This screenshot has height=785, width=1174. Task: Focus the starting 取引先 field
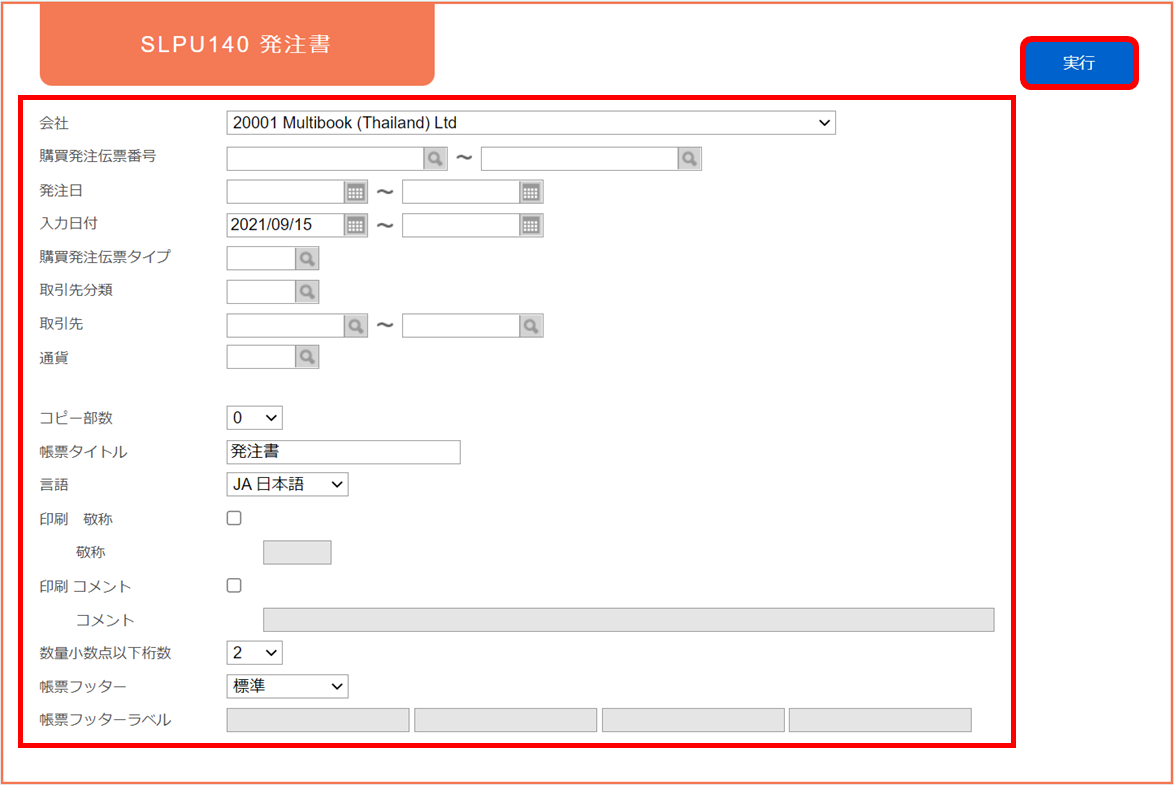pyautogui.click(x=286, y=326)
